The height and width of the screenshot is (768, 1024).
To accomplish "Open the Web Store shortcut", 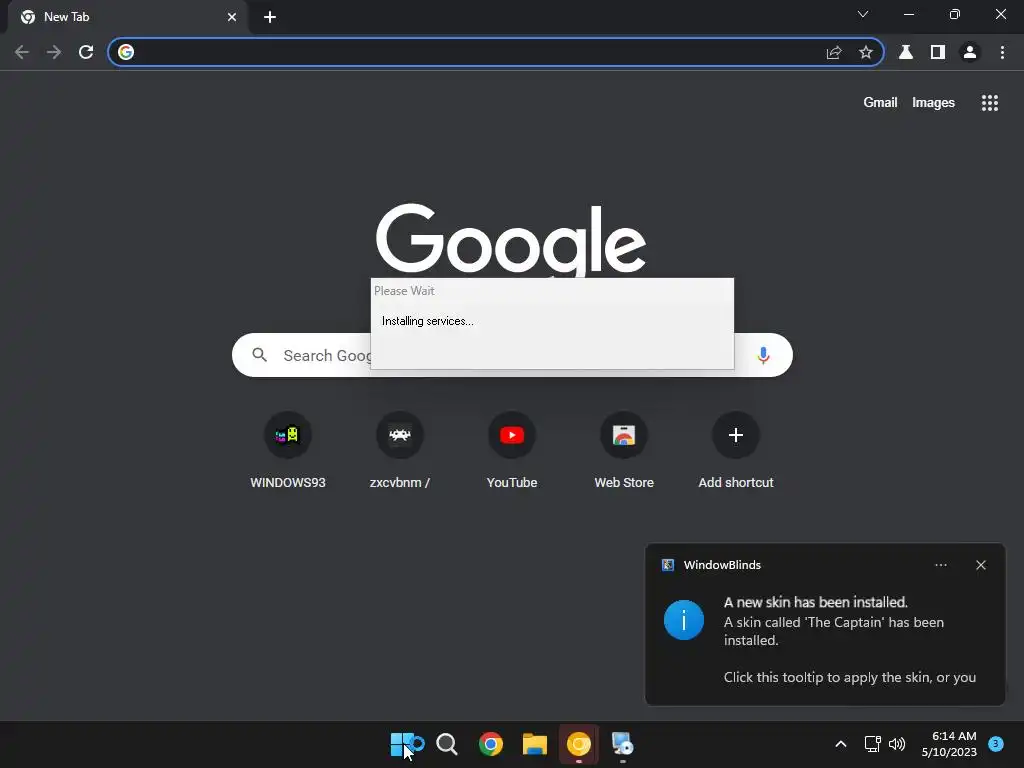I will [624, 451].
